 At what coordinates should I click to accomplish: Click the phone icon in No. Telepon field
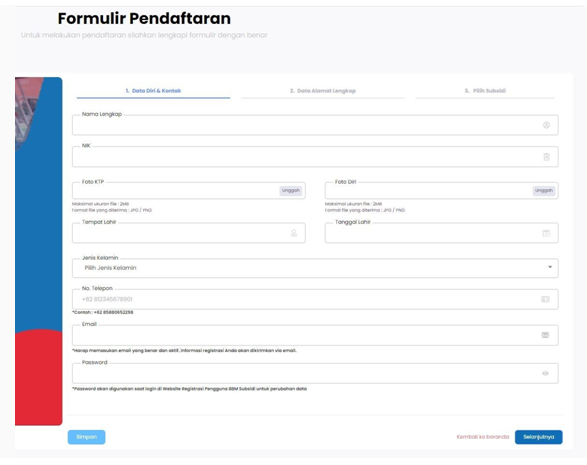tap(545, 299)
